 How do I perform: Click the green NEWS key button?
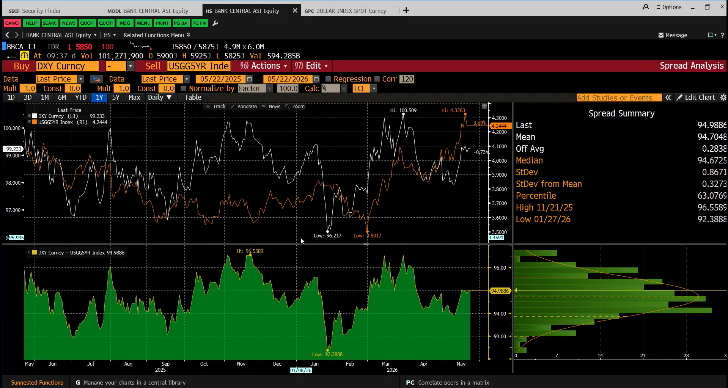click(x=69, y=22)
